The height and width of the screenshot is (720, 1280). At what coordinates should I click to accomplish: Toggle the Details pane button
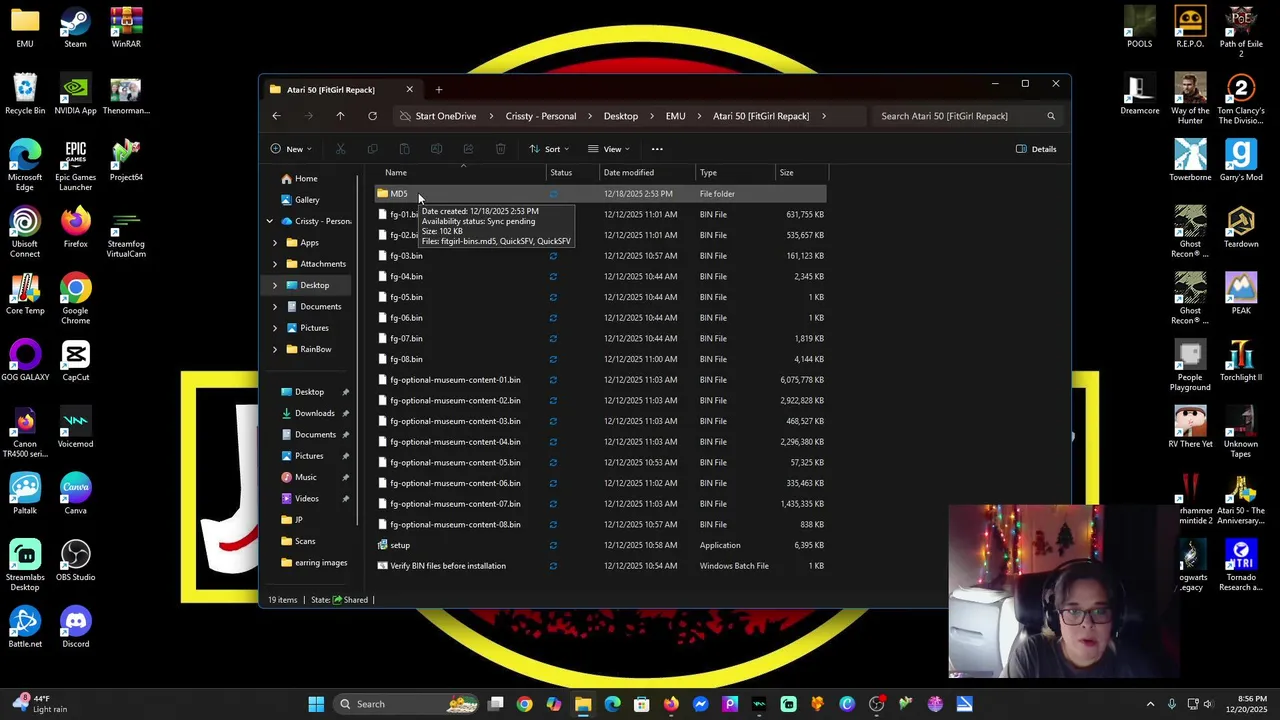1036,149
